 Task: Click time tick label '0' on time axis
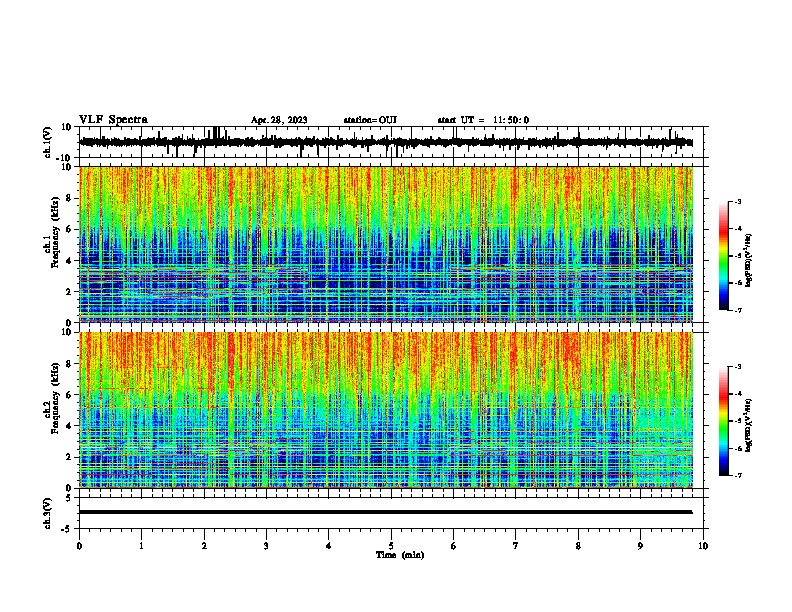click(x=79, y=546)
